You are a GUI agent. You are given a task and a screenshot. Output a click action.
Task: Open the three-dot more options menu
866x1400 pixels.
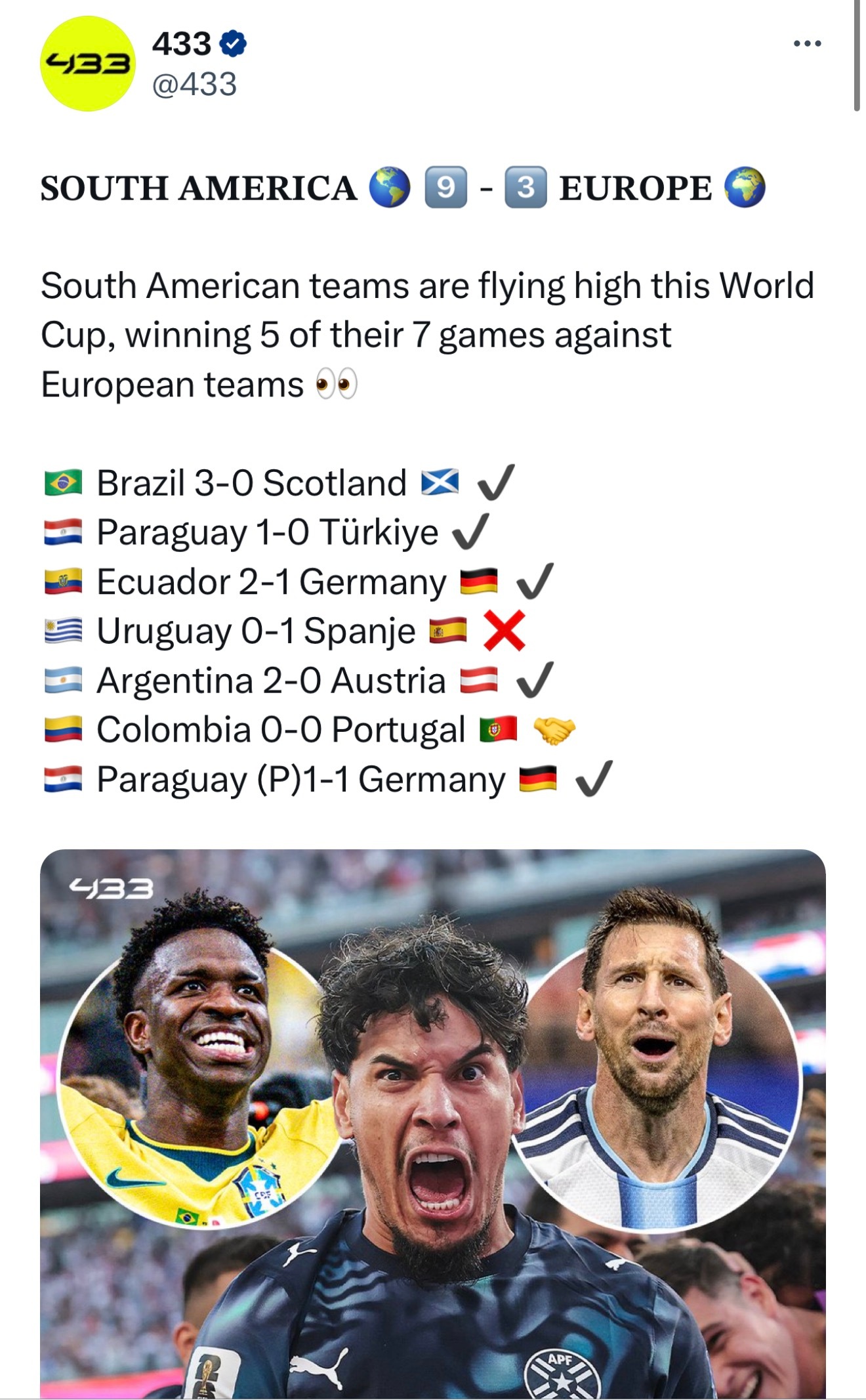pyautogui.click(x=807, y=44)
